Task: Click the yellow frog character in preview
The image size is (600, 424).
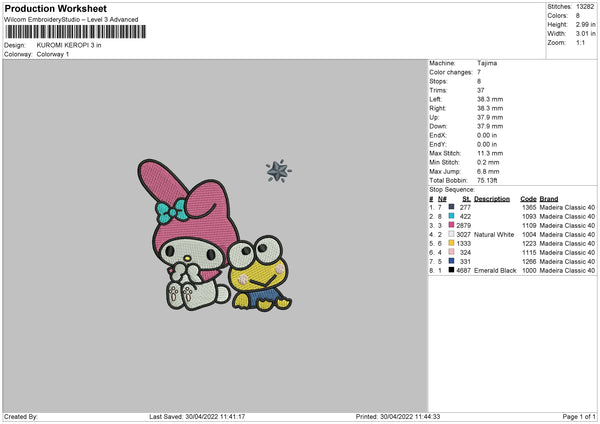Action: coord(259,273)
